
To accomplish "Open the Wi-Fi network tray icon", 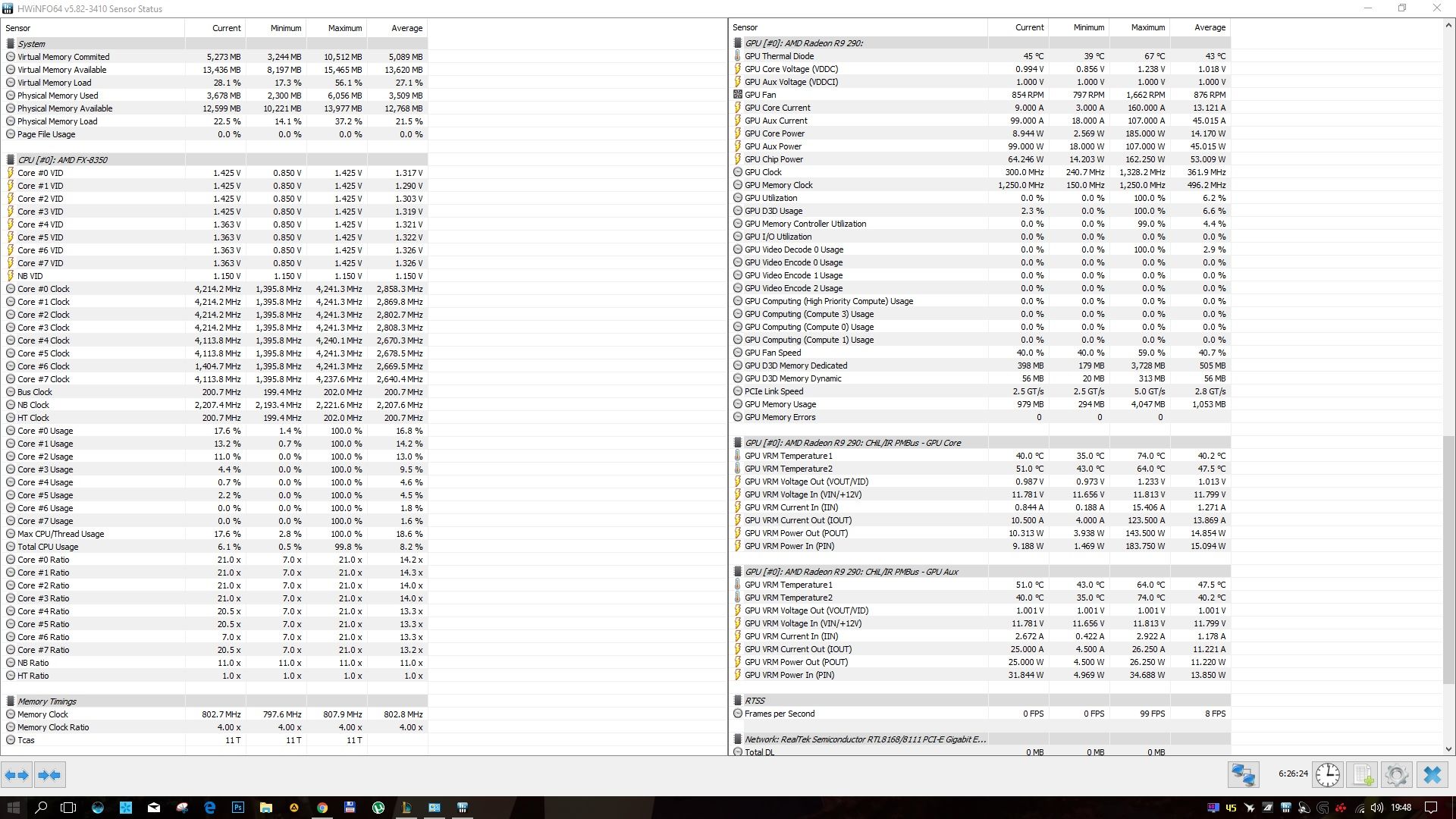I will click(x=1360, y=808).
